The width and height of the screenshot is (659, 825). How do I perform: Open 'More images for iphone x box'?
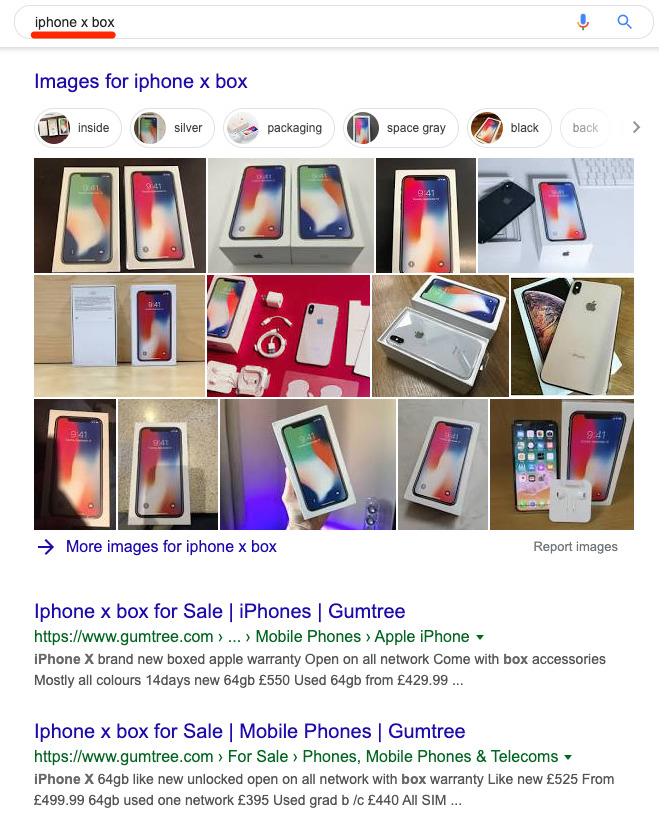(171, 547)
